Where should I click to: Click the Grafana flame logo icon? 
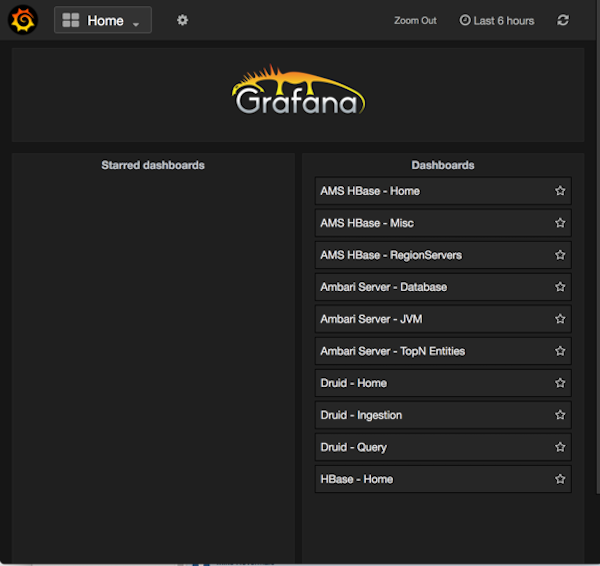pos(22,20)
